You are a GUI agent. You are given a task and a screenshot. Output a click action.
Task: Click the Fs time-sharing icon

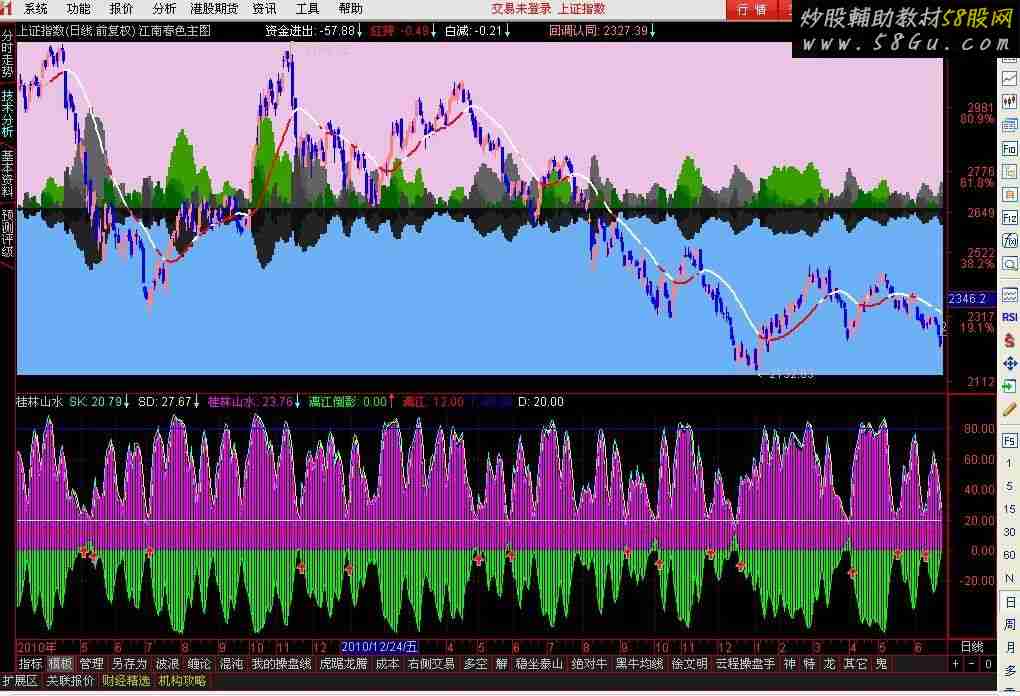[x=1009, y=440]
